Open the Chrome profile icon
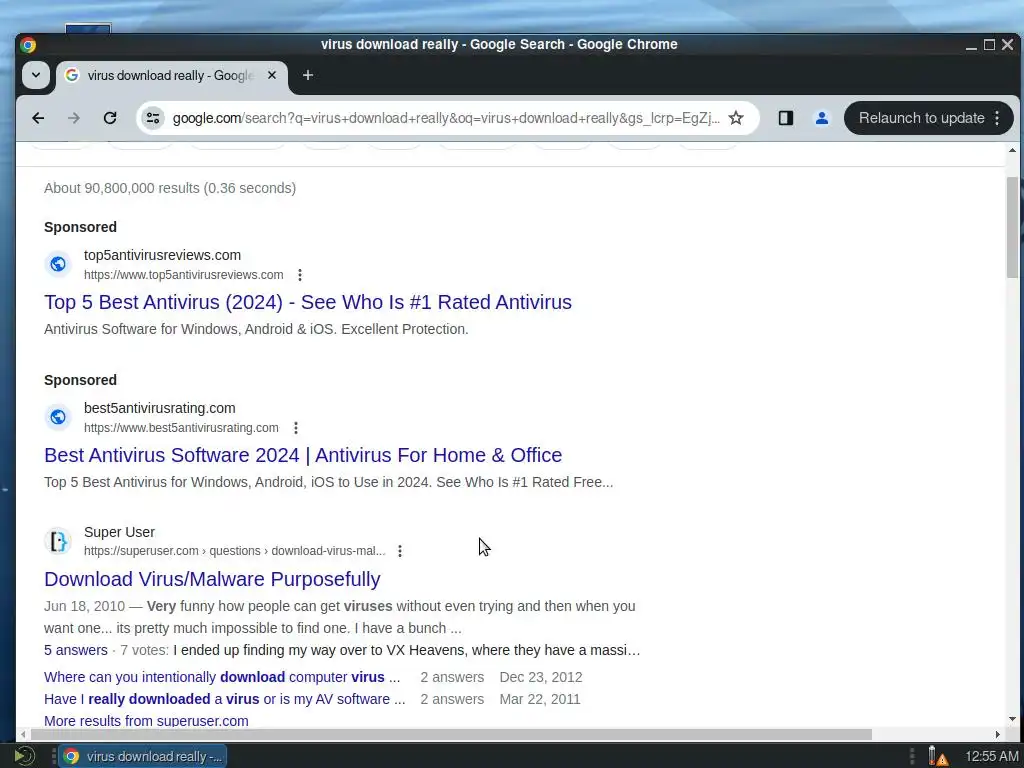 click(x=822, y=118)
